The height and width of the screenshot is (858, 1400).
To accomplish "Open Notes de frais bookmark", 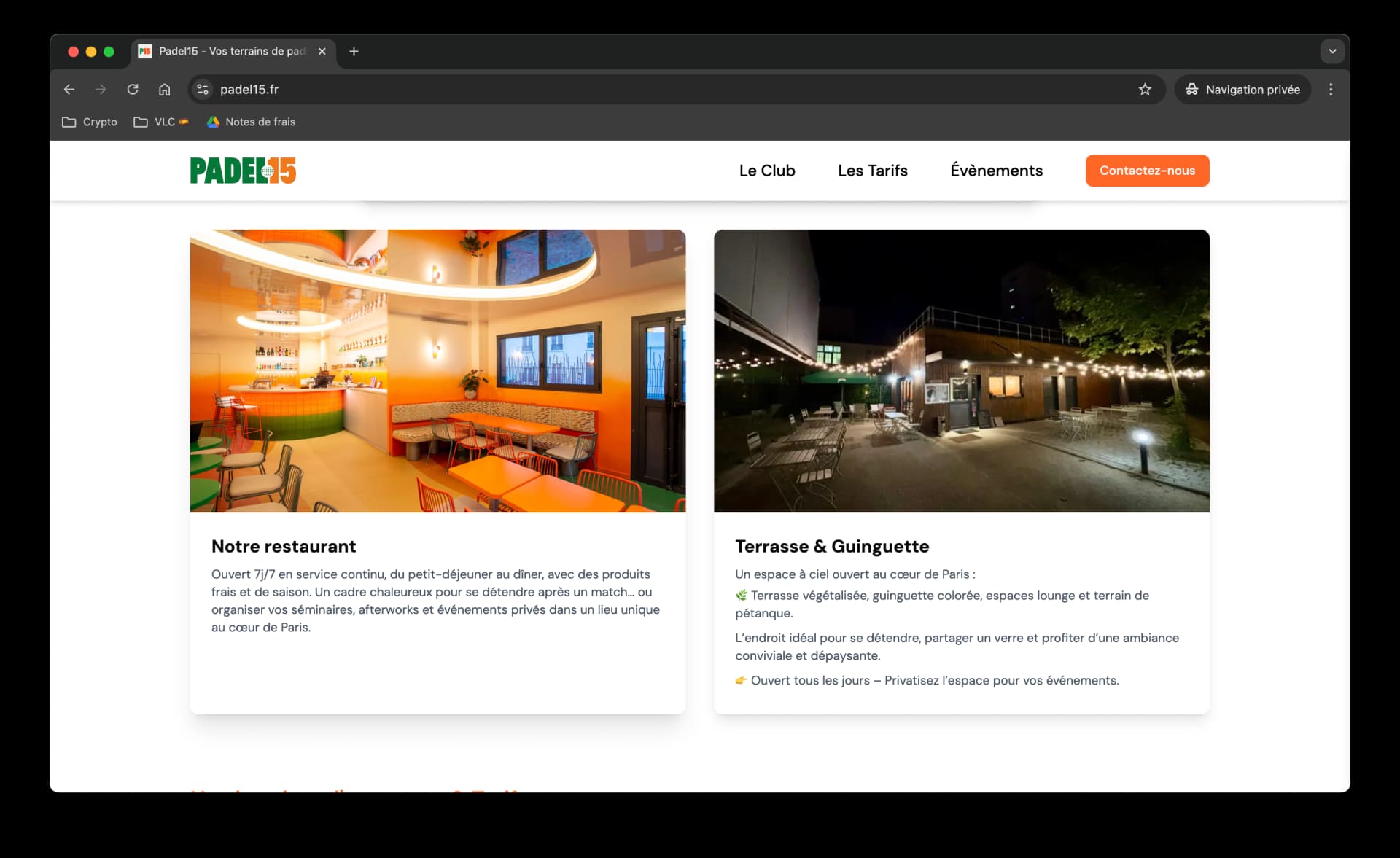I will click(x=252, y=122).
